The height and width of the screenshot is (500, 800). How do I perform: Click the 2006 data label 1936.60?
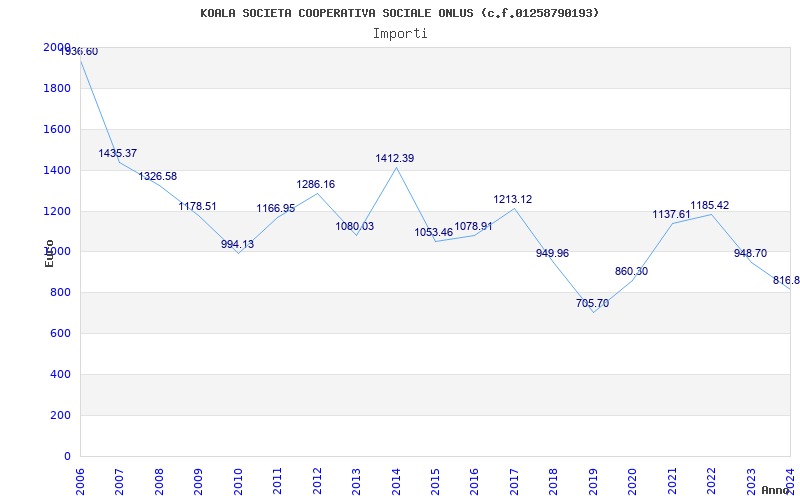click(79, 52)
